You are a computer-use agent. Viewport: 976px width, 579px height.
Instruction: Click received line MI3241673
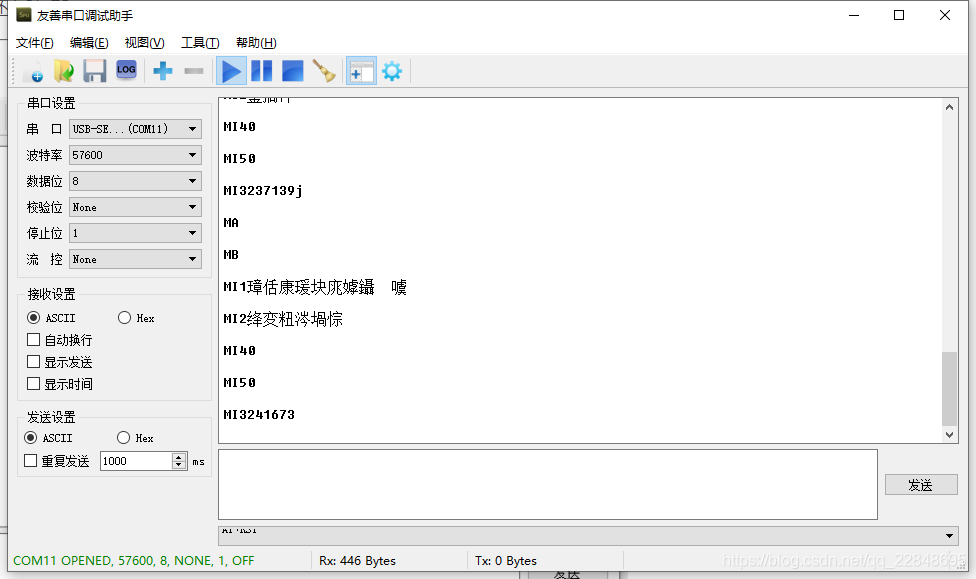[x=259, y=415]
